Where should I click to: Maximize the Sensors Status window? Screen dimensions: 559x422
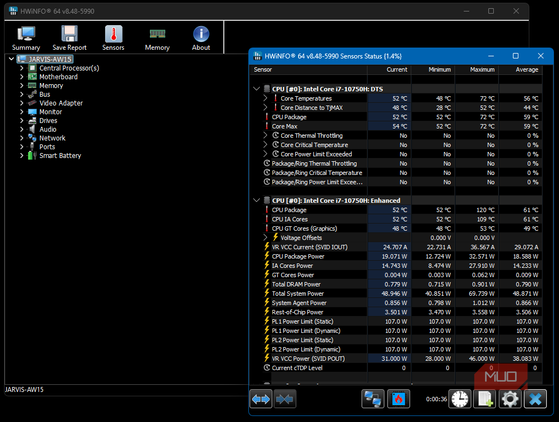516,56
